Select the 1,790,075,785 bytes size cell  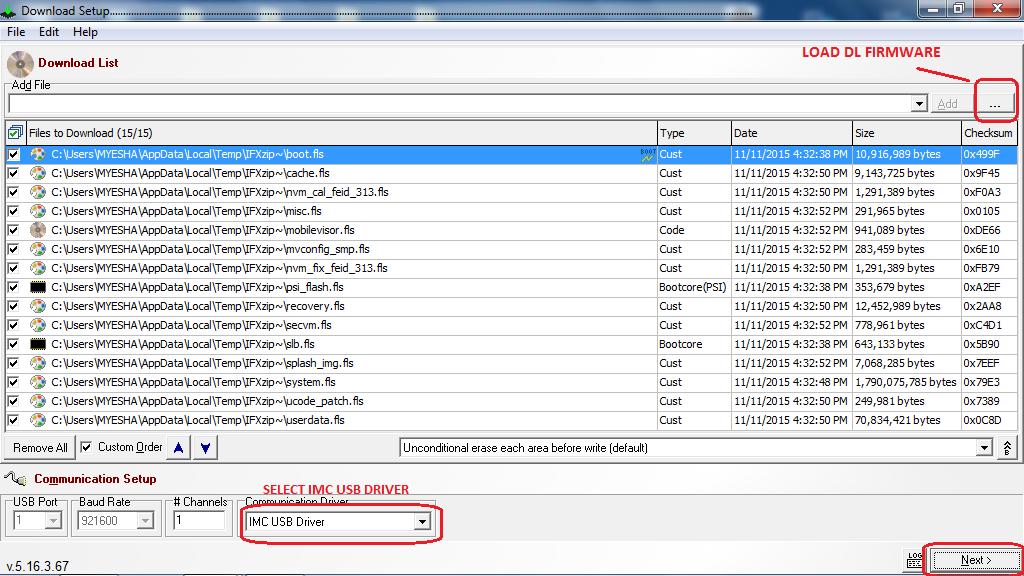point(905,382)
